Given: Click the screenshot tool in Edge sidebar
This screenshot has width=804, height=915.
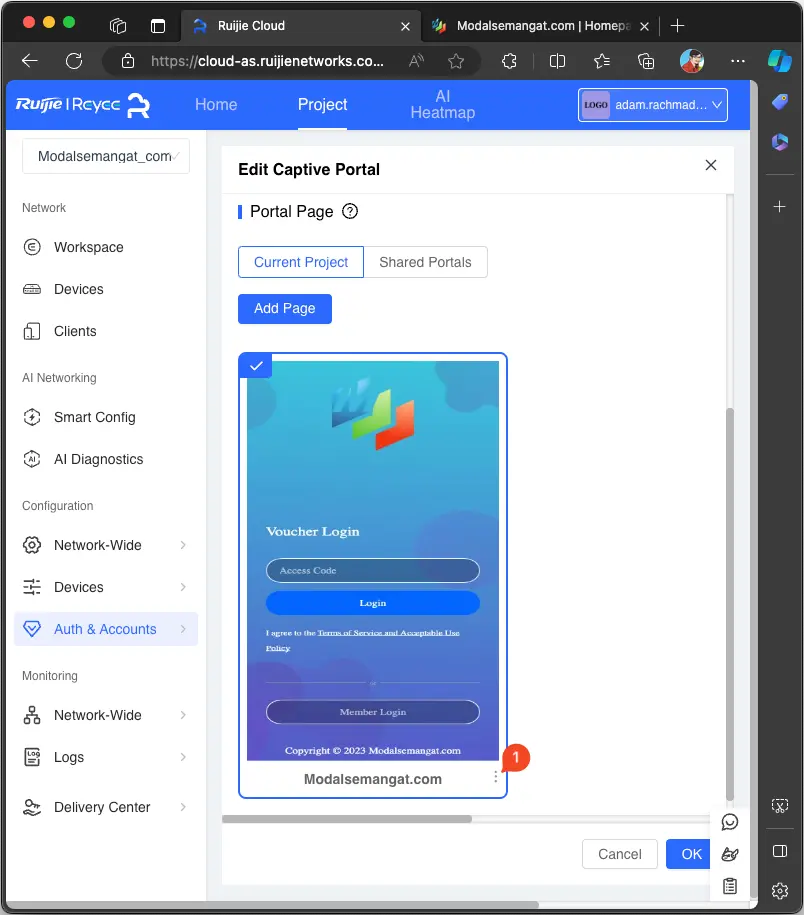Looking at the screenshot, I should point(779,806).
